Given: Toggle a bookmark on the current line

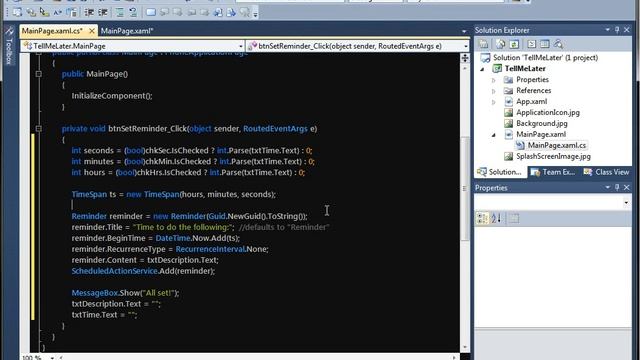Looking at the screenshot, I should coord(151,12).
